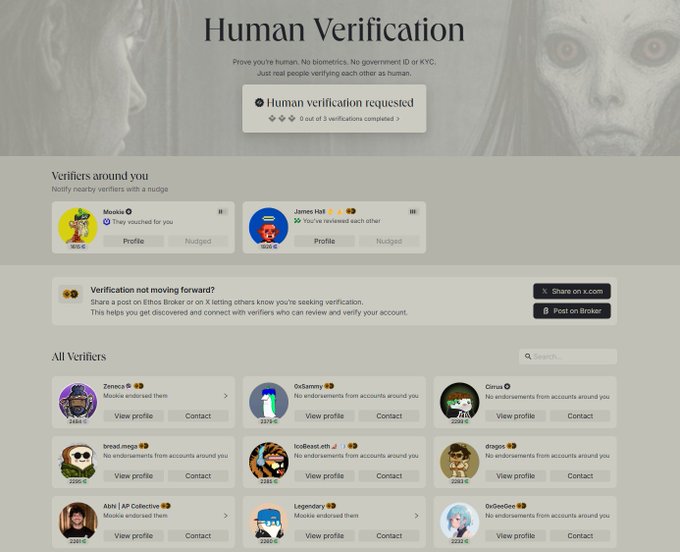
Task: Click the badge icon next to Zeneca
Action: coord(138,386)
